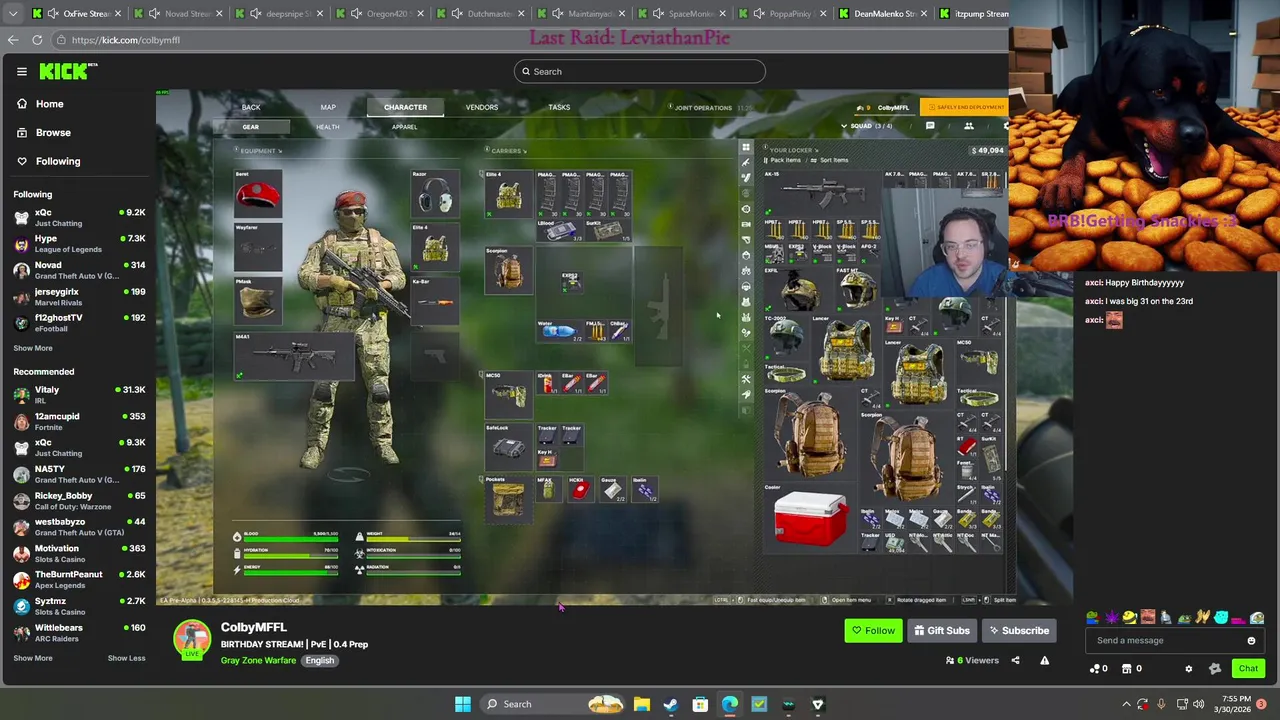Mute the Dutchmaster browser tab
Image resolution: width=1280 pixels, height=720 pixels.
click(457, 14)
